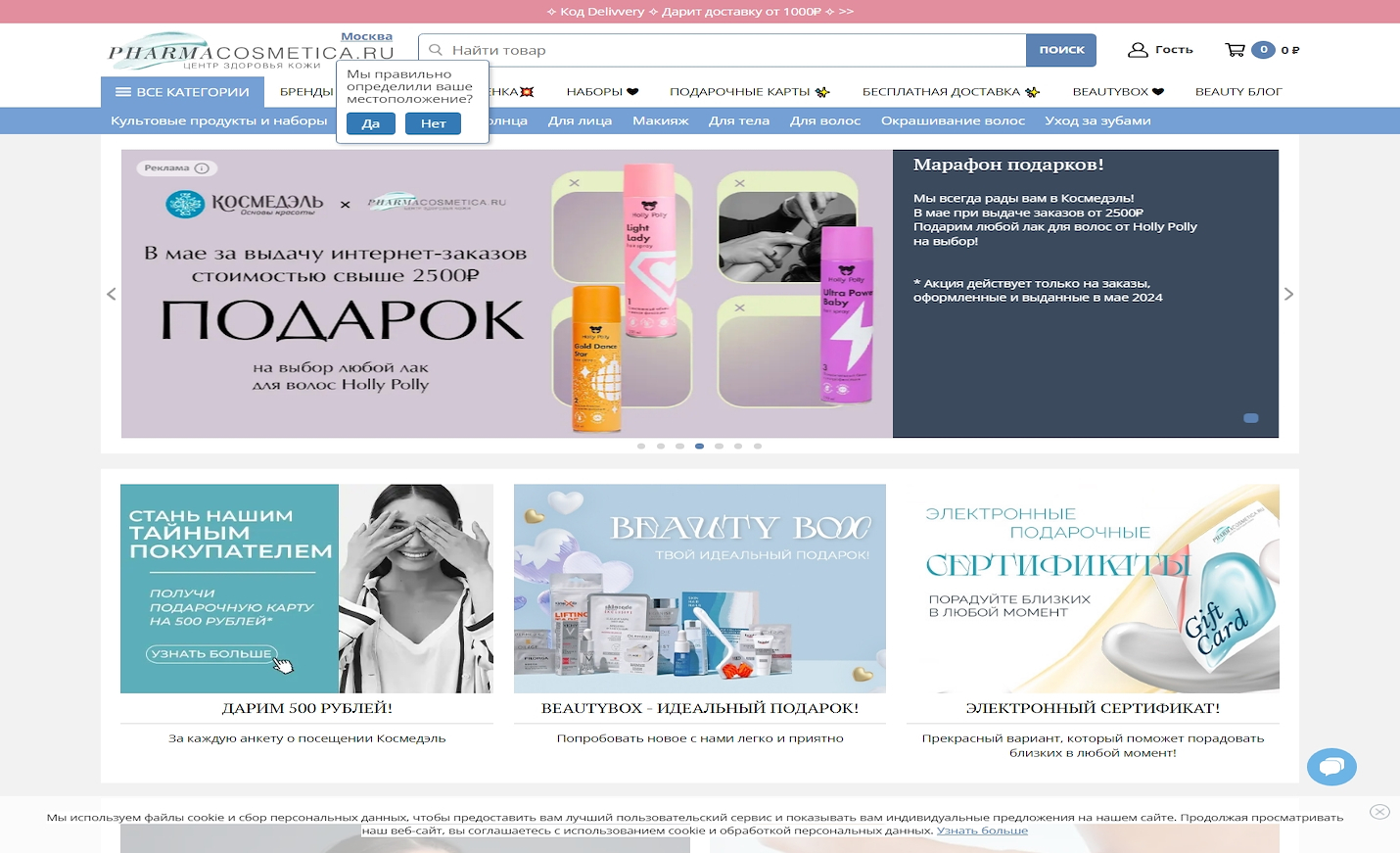1400x853 pixels.
Task: Select the Для волос category
Action: tap(825, 121)
